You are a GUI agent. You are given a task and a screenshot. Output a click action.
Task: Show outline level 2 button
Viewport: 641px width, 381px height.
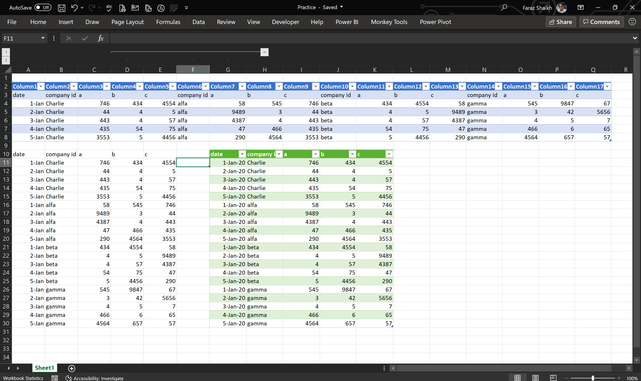pyautogui.click(x=6, y=60)
